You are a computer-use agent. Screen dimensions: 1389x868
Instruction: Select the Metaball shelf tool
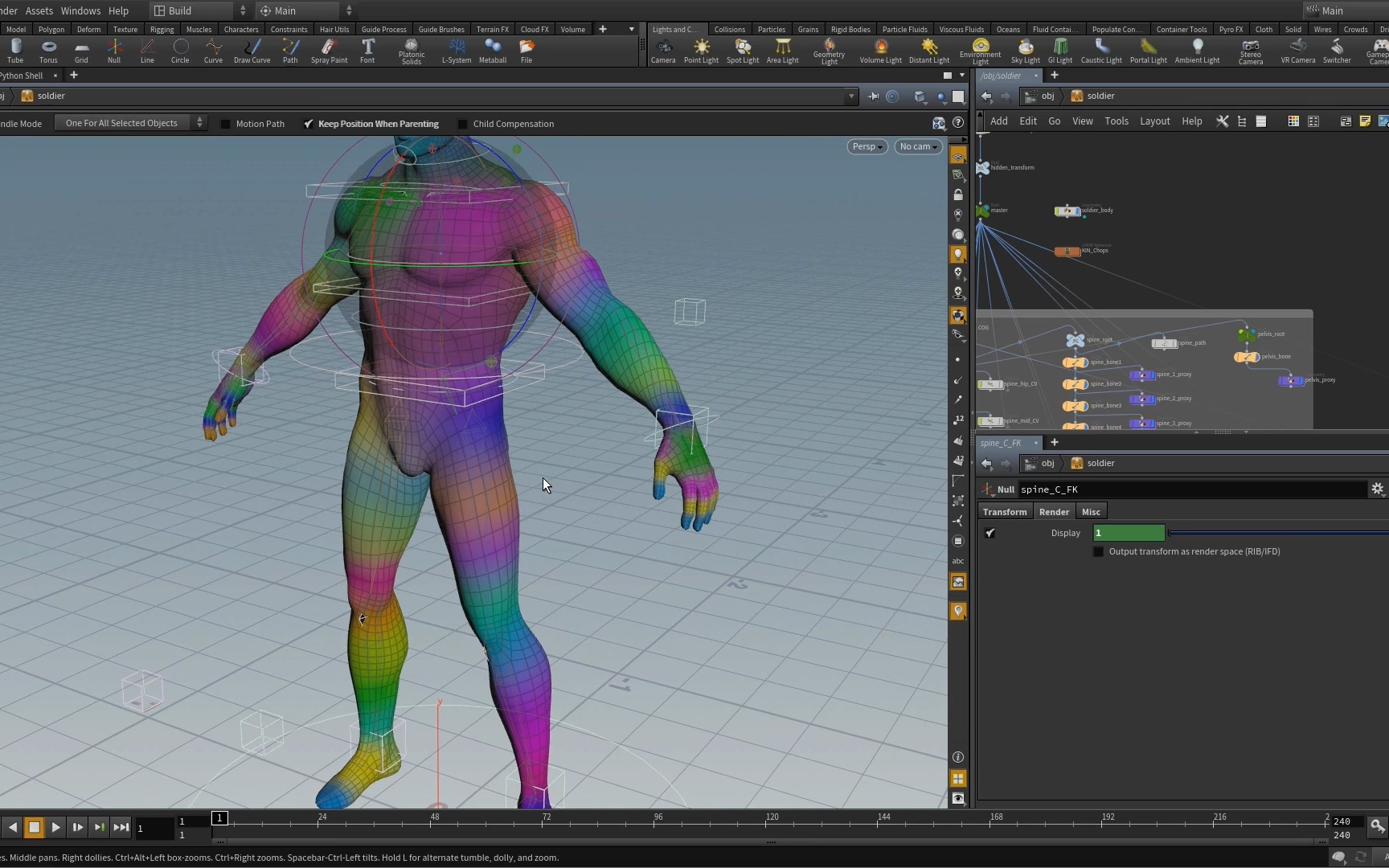click(492, 51)
